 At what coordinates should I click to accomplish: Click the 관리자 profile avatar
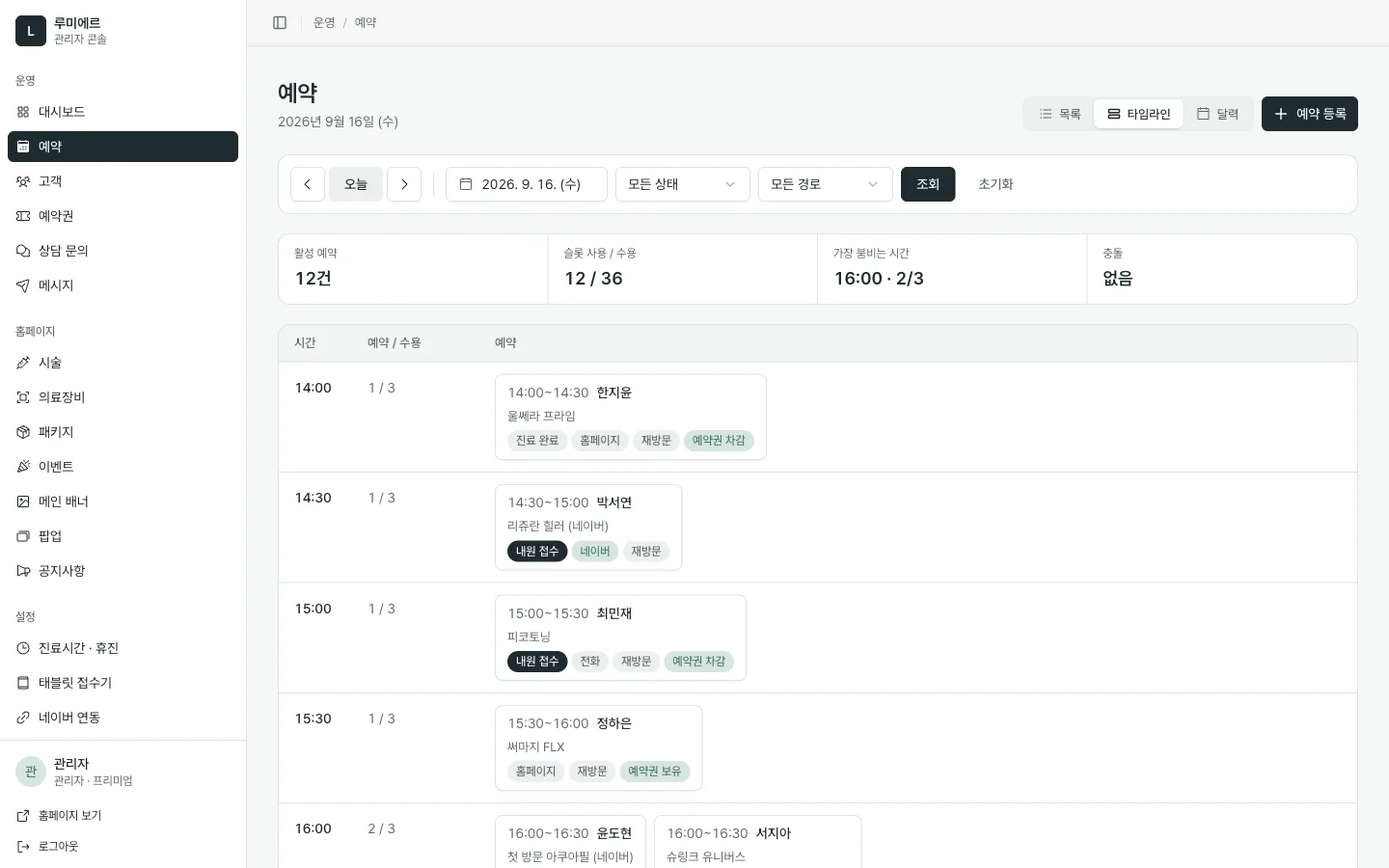[31, 772]
